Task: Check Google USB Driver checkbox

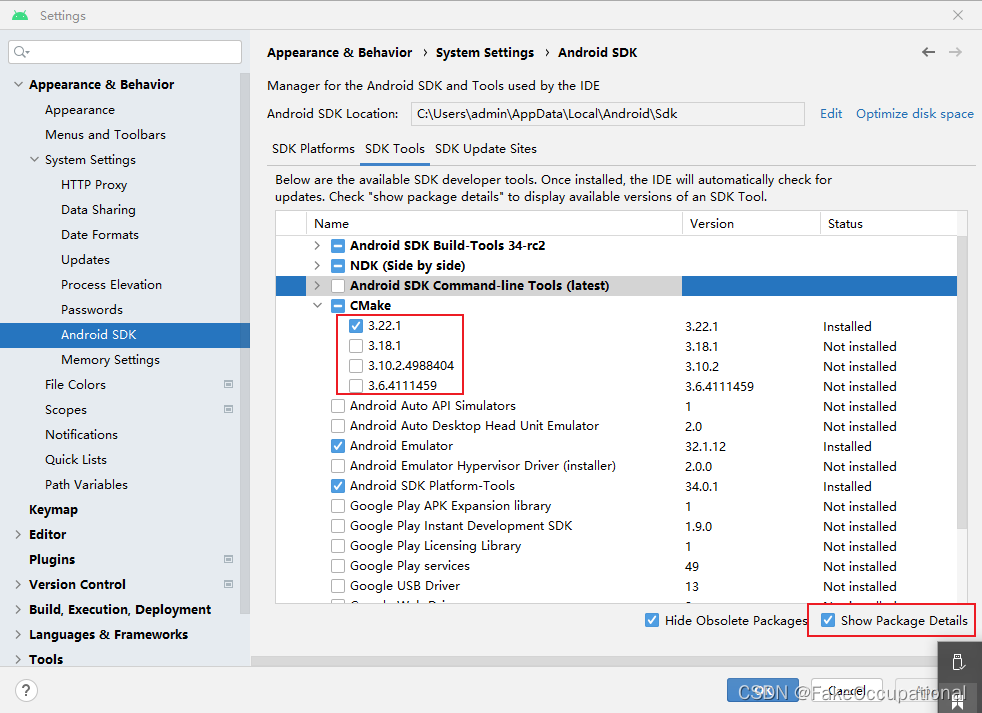Action: [x=338, y=586]
